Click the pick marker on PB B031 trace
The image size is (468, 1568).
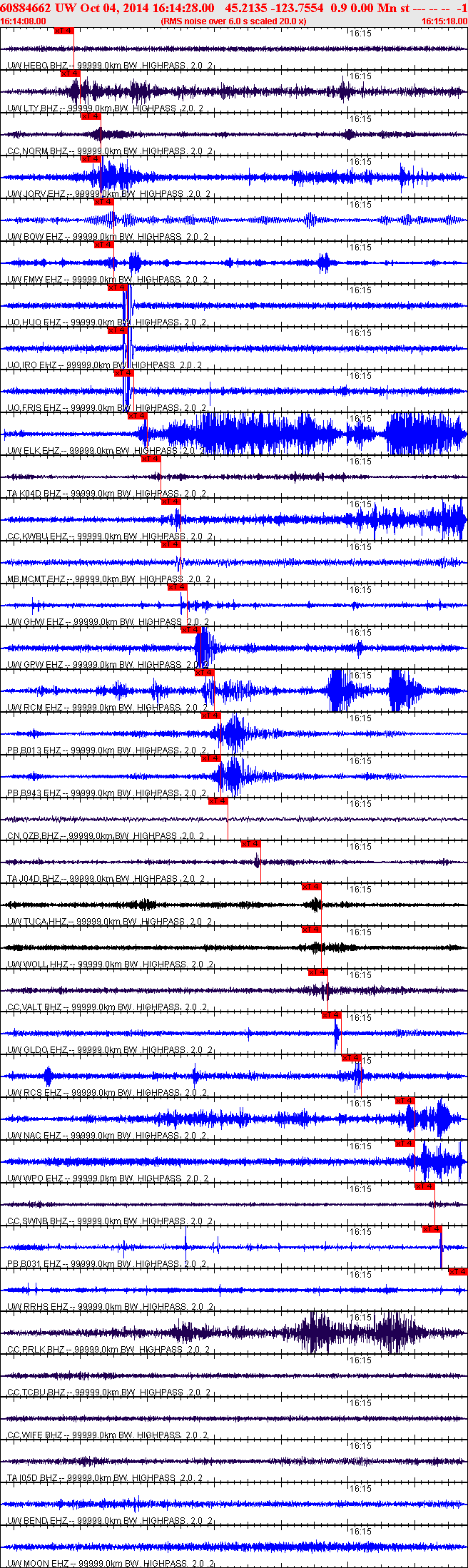coord(432,1229)
